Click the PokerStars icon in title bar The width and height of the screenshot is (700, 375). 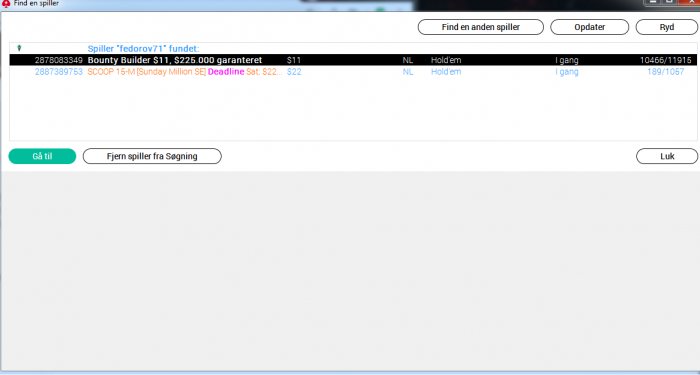pyautogui.click(x=6, y=3)
